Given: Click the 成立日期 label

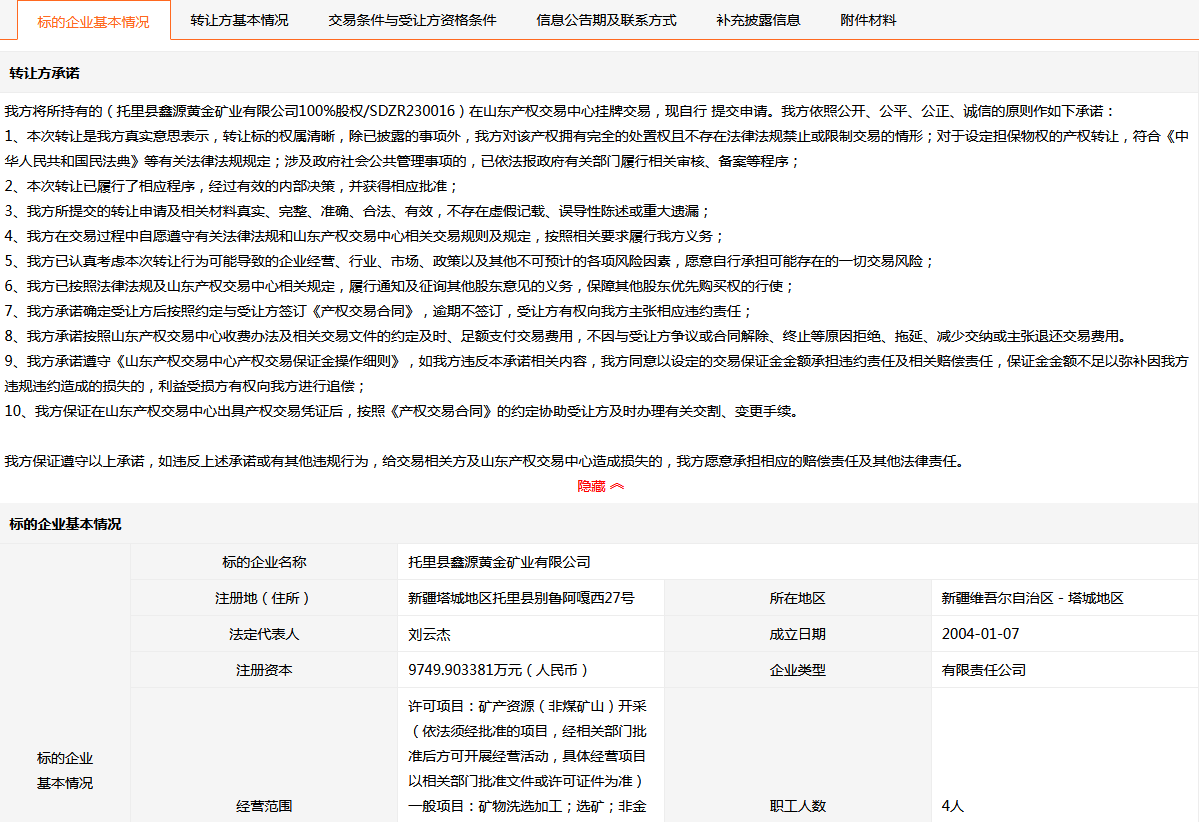Looking at the screenshot, I should (x=798, y=634).
